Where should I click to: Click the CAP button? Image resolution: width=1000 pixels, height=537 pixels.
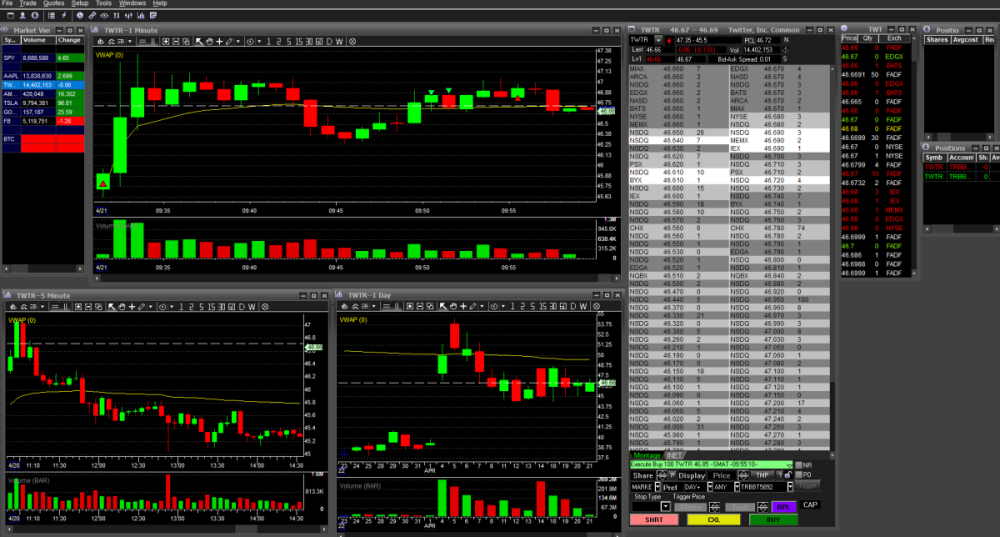[x=810, y=504]
